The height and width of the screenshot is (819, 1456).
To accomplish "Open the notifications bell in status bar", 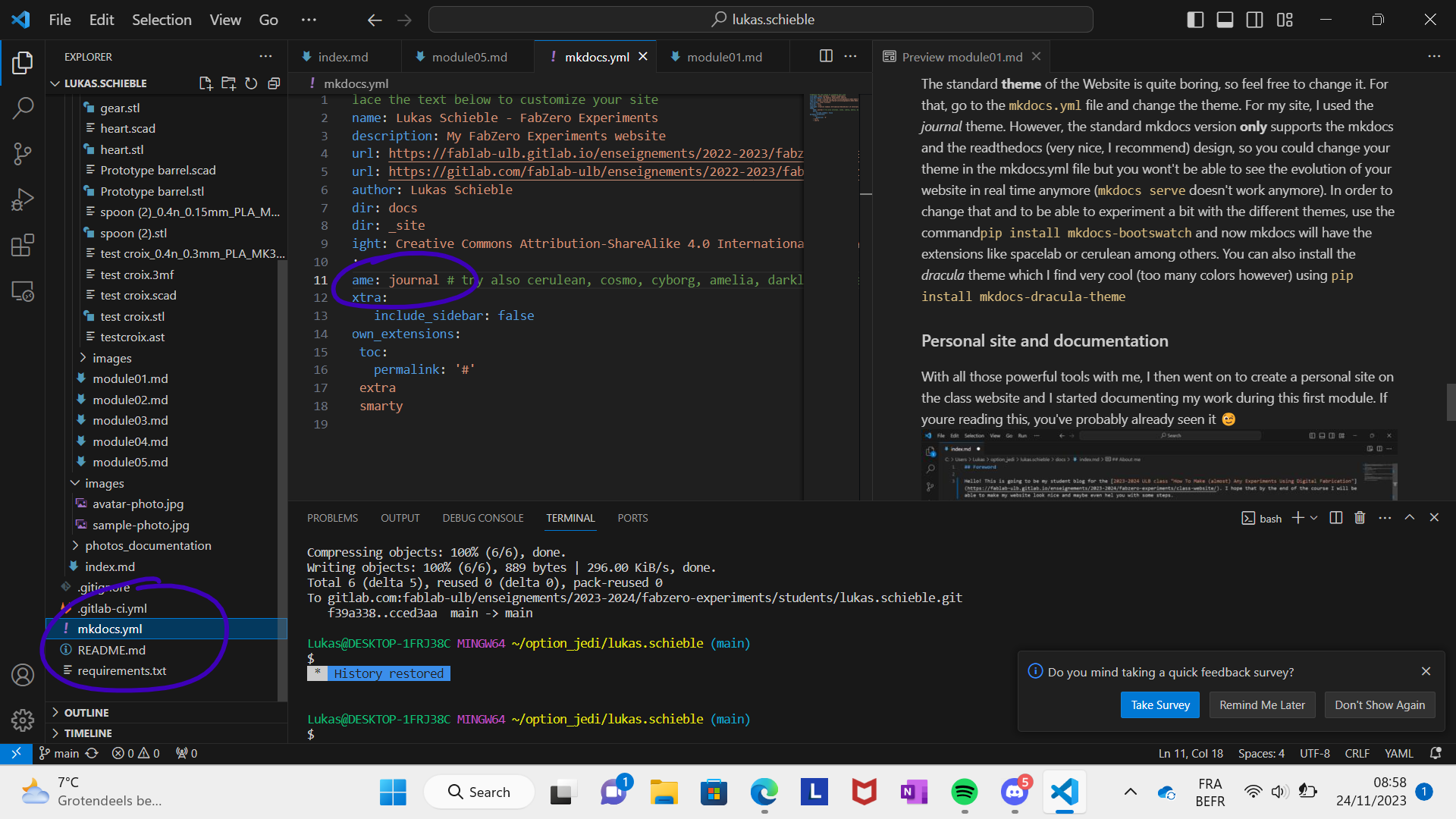I will tap(1436, 753).
